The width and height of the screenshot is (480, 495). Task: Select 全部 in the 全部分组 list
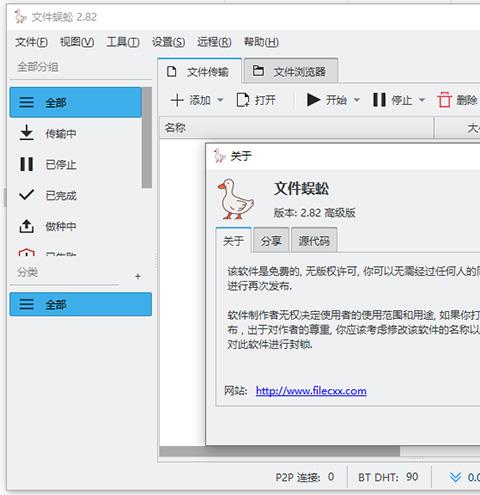point(76,102)
